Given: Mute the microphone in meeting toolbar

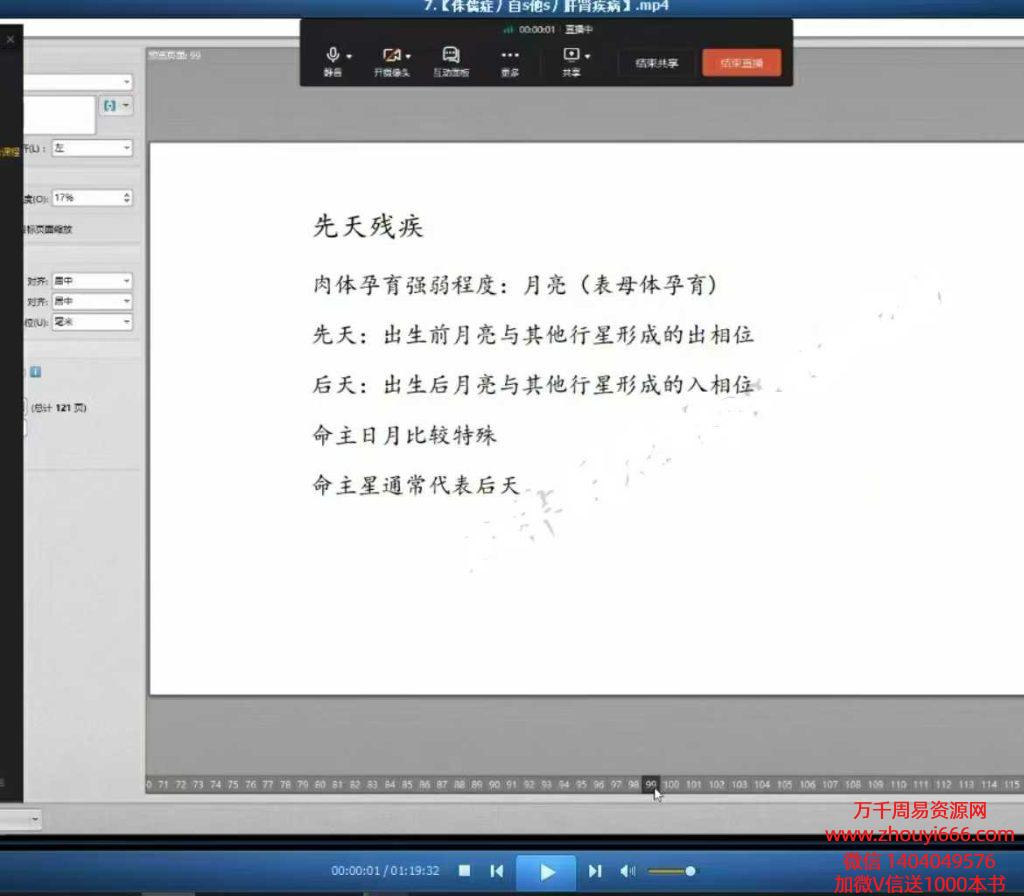Looking at the screenshot, I should coord(332,56).
